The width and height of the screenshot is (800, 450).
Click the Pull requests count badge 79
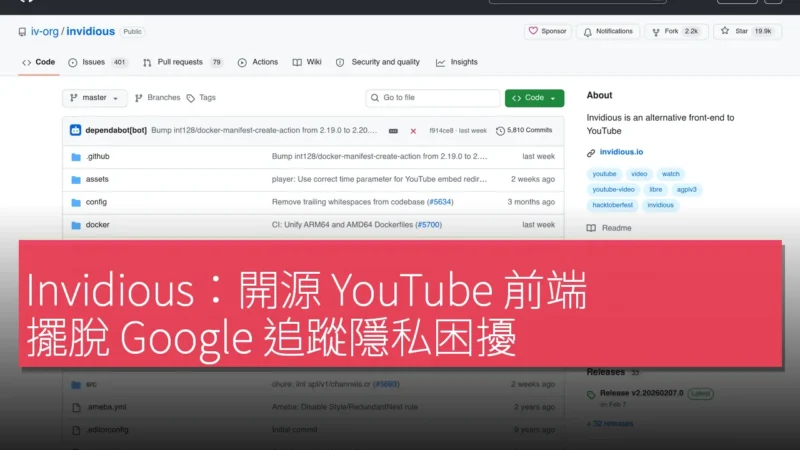pyautogui.click(x=216, y=62)
